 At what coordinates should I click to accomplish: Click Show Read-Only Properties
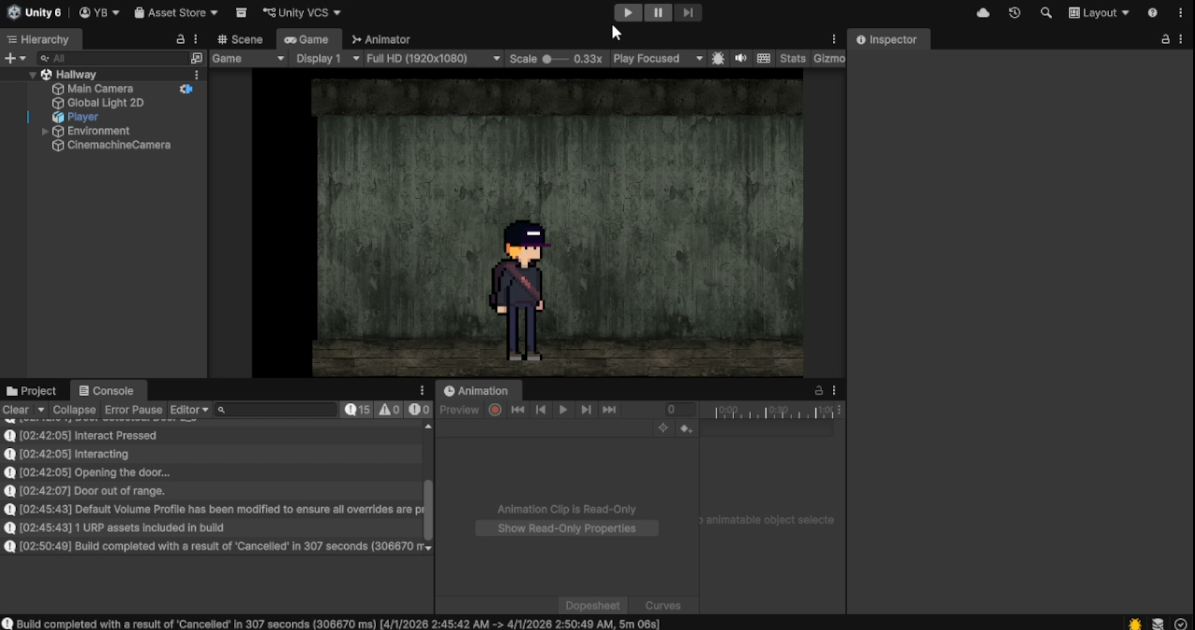(x=566, y=528)
